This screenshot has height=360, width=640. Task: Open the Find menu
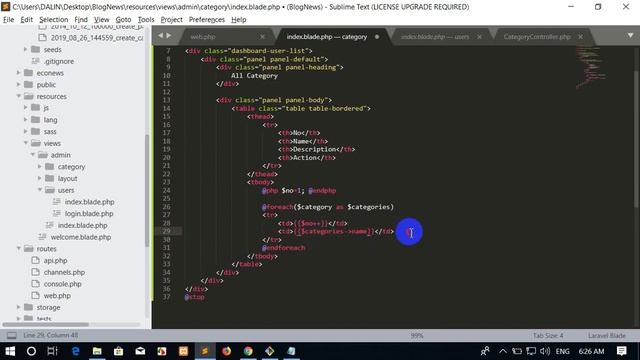point(81,20)
